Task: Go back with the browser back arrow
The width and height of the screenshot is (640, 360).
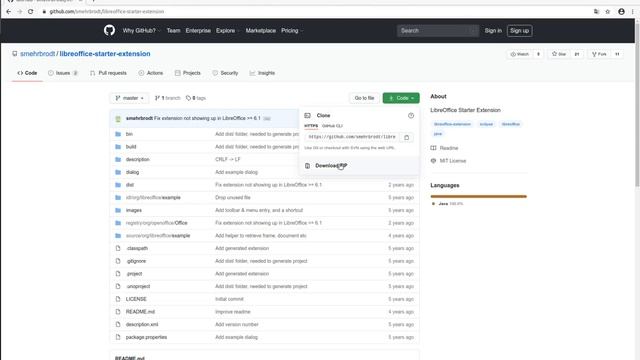Action: (9, 11)
